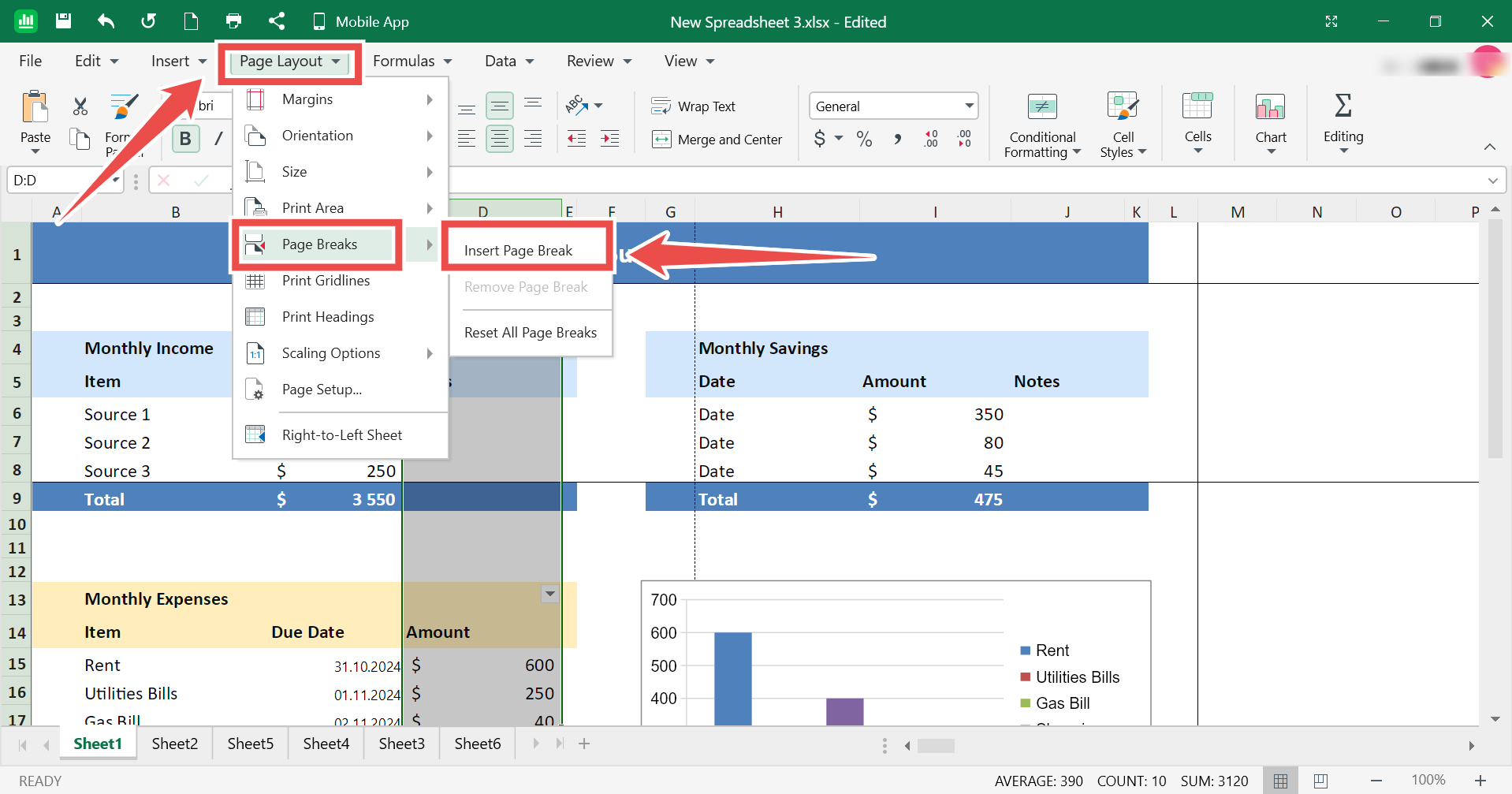The width and height of the screenshot is (1512, 794).
Task: Click Page Setup... option
Action: [341, 390]
